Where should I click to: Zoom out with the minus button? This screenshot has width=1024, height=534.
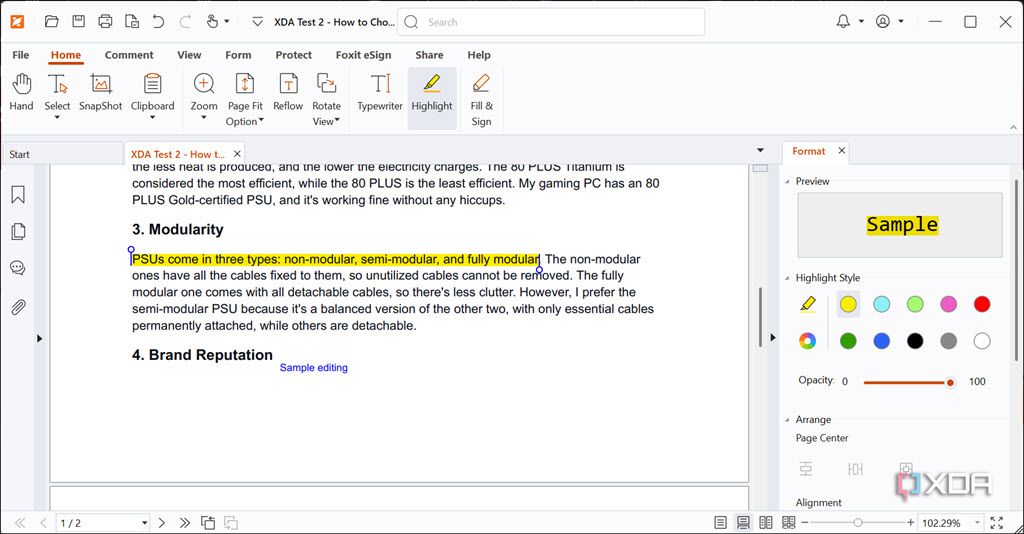pos(805,522)
